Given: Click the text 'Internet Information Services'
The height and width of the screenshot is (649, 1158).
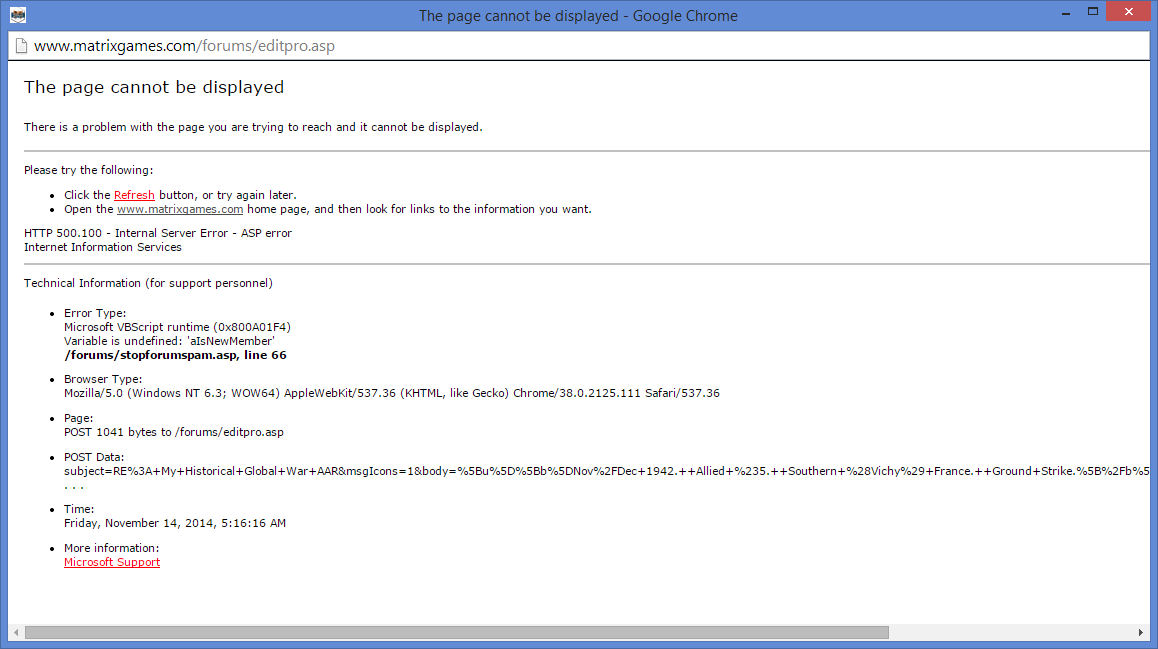Looking at the screenshot, I should [x=103, y=247].
